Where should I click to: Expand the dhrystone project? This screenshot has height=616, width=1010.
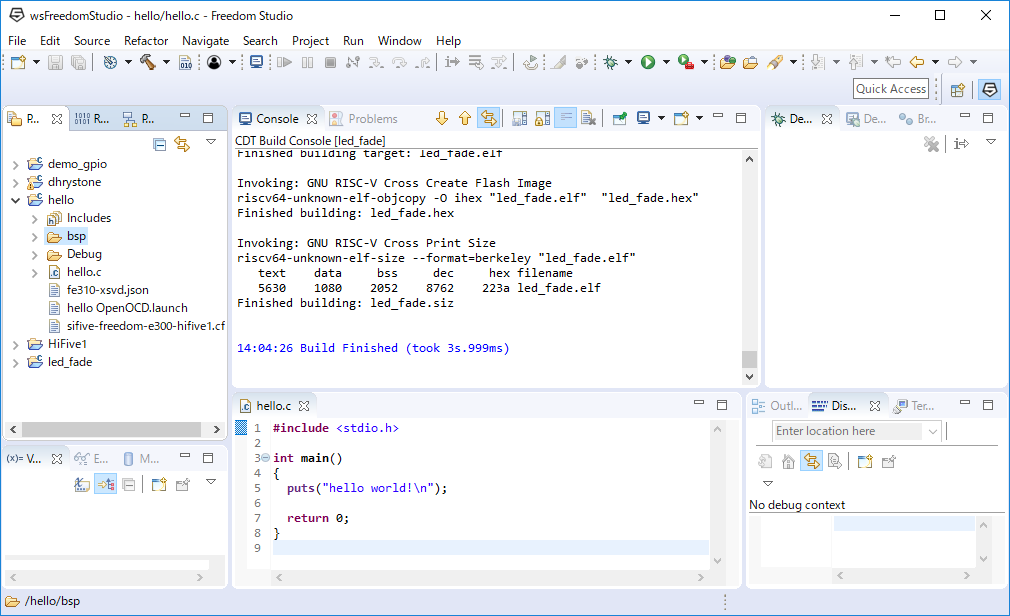tap(15, 183)
